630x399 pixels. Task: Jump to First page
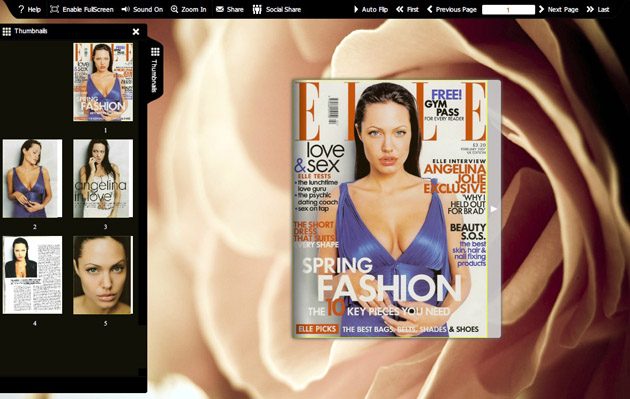click(x=407, y=9)
